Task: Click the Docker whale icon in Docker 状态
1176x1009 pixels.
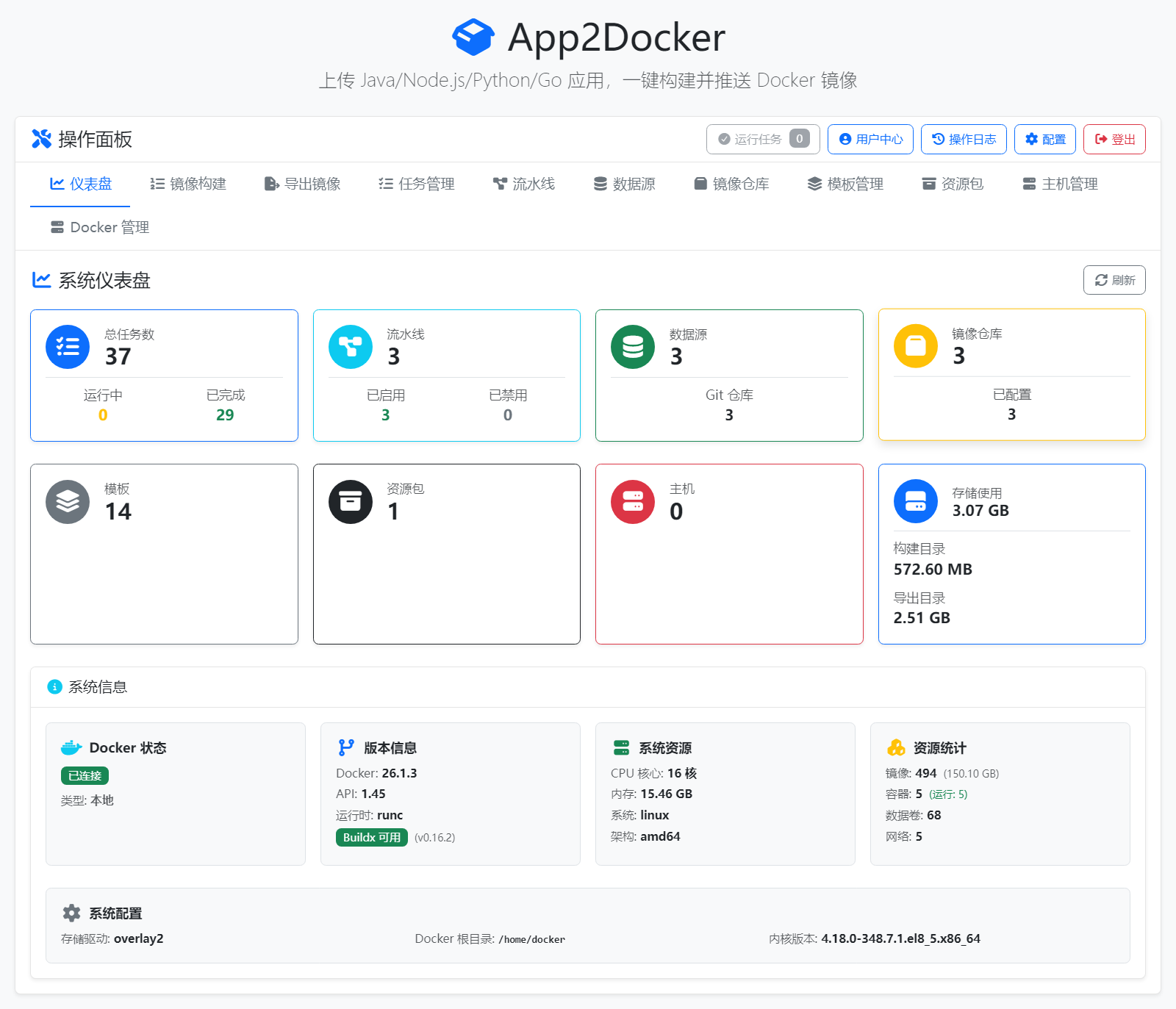Action: 70,747
